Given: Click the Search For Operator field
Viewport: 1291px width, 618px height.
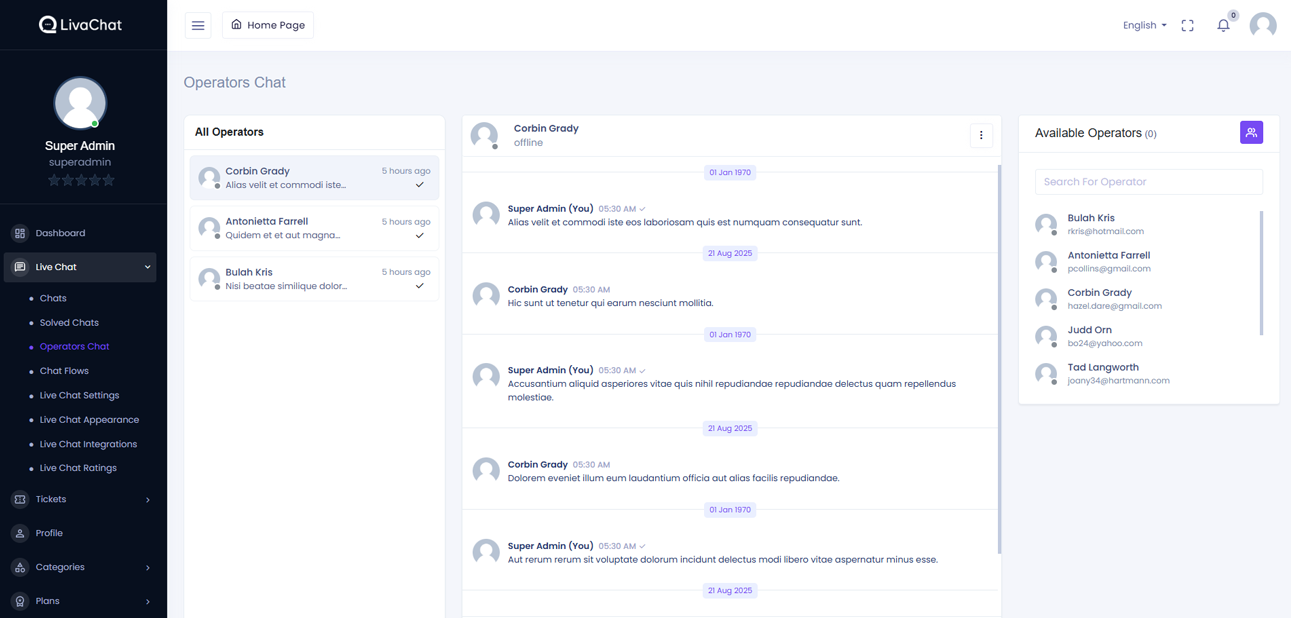Looking at the screenshot, I should click(1148, 182).
